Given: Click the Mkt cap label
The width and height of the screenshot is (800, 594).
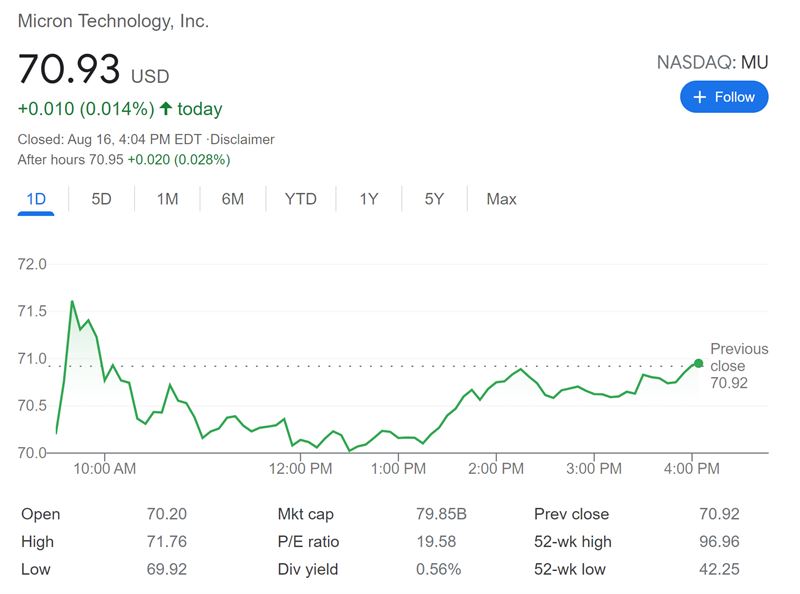Looking at the screenshot, I should pos(306,514).
